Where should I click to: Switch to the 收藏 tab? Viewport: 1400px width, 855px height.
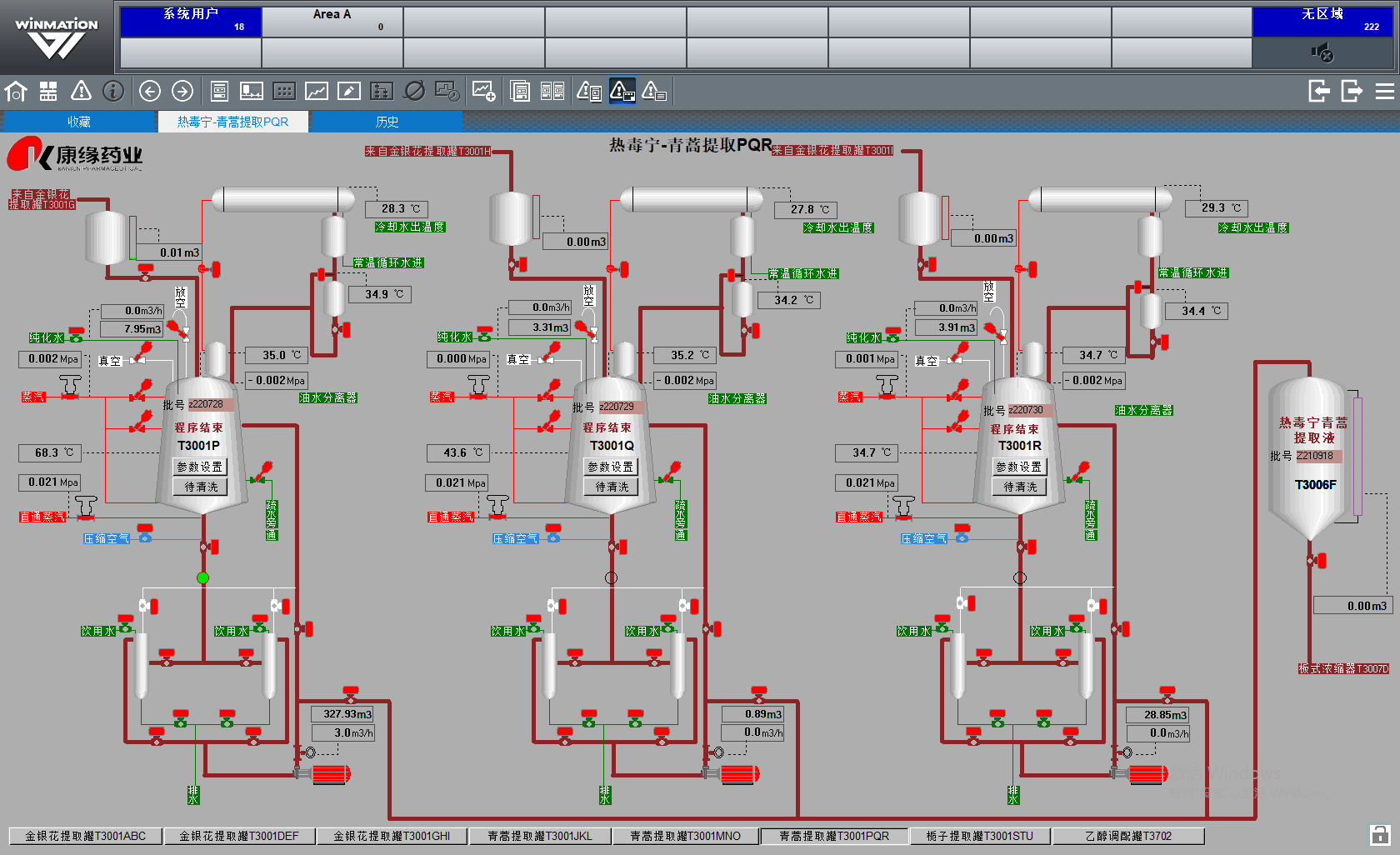(79, 122)
